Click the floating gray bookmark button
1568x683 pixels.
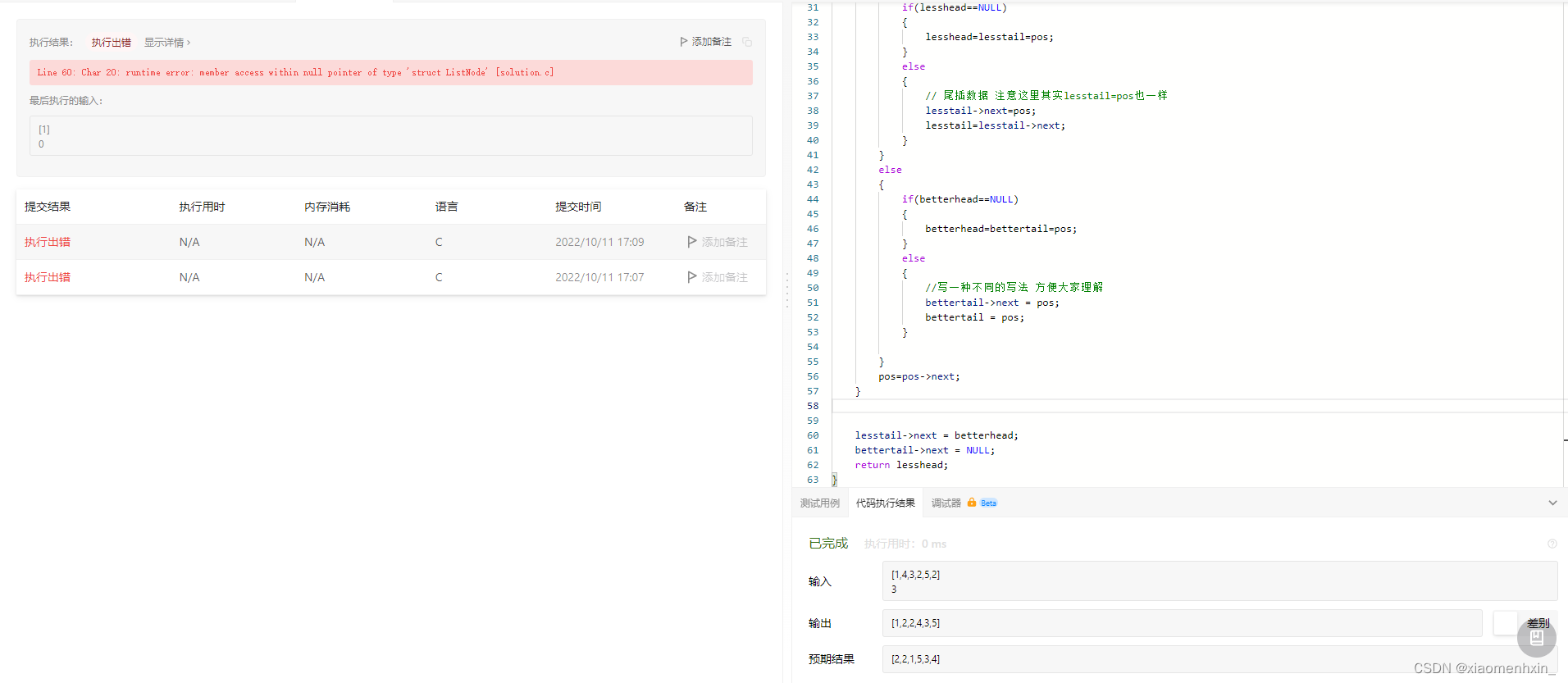(1537, 638)
